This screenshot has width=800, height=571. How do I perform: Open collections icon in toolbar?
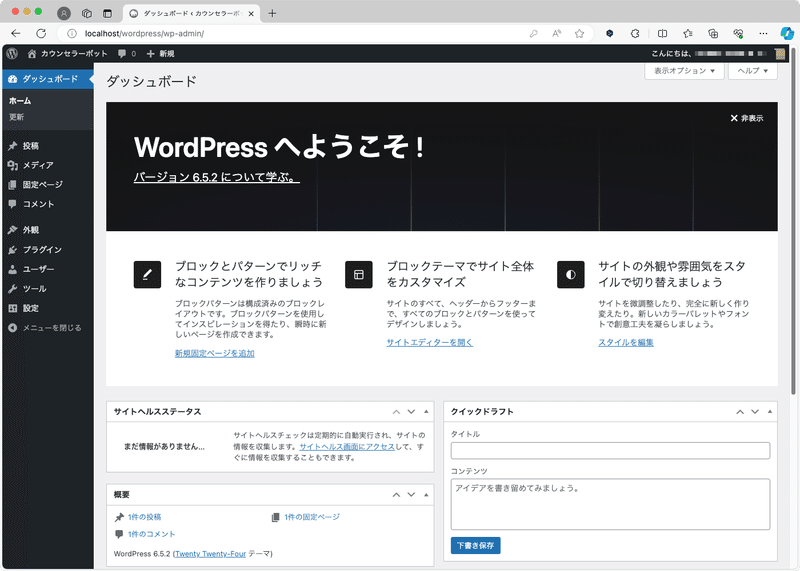coord(713,34)
